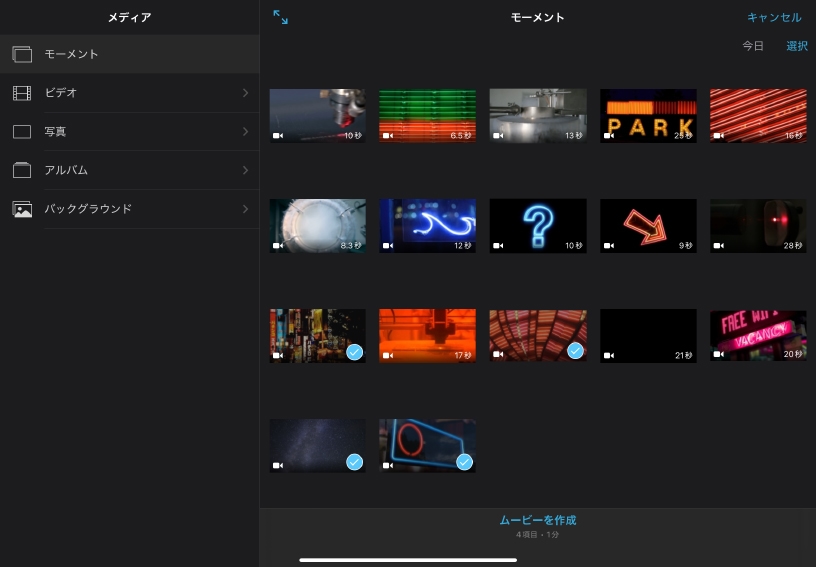The height and width of the screenshot is (567, 816).
Task: Select the FREE WIFI VACANCY neon clip
Action: coord(758,335)
